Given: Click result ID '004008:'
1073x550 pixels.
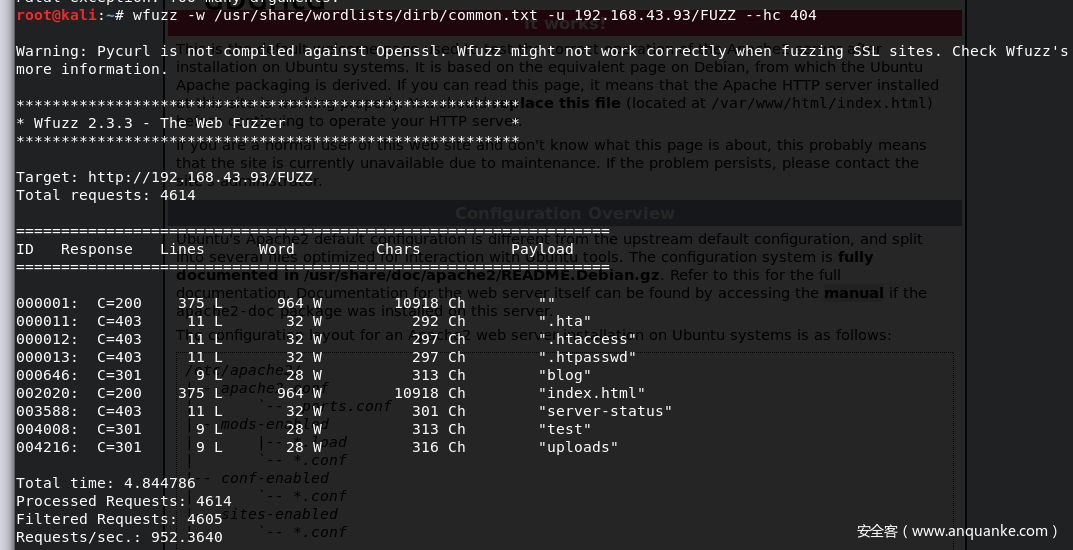Looking at the screenshot, I should (x=47, y=429).
